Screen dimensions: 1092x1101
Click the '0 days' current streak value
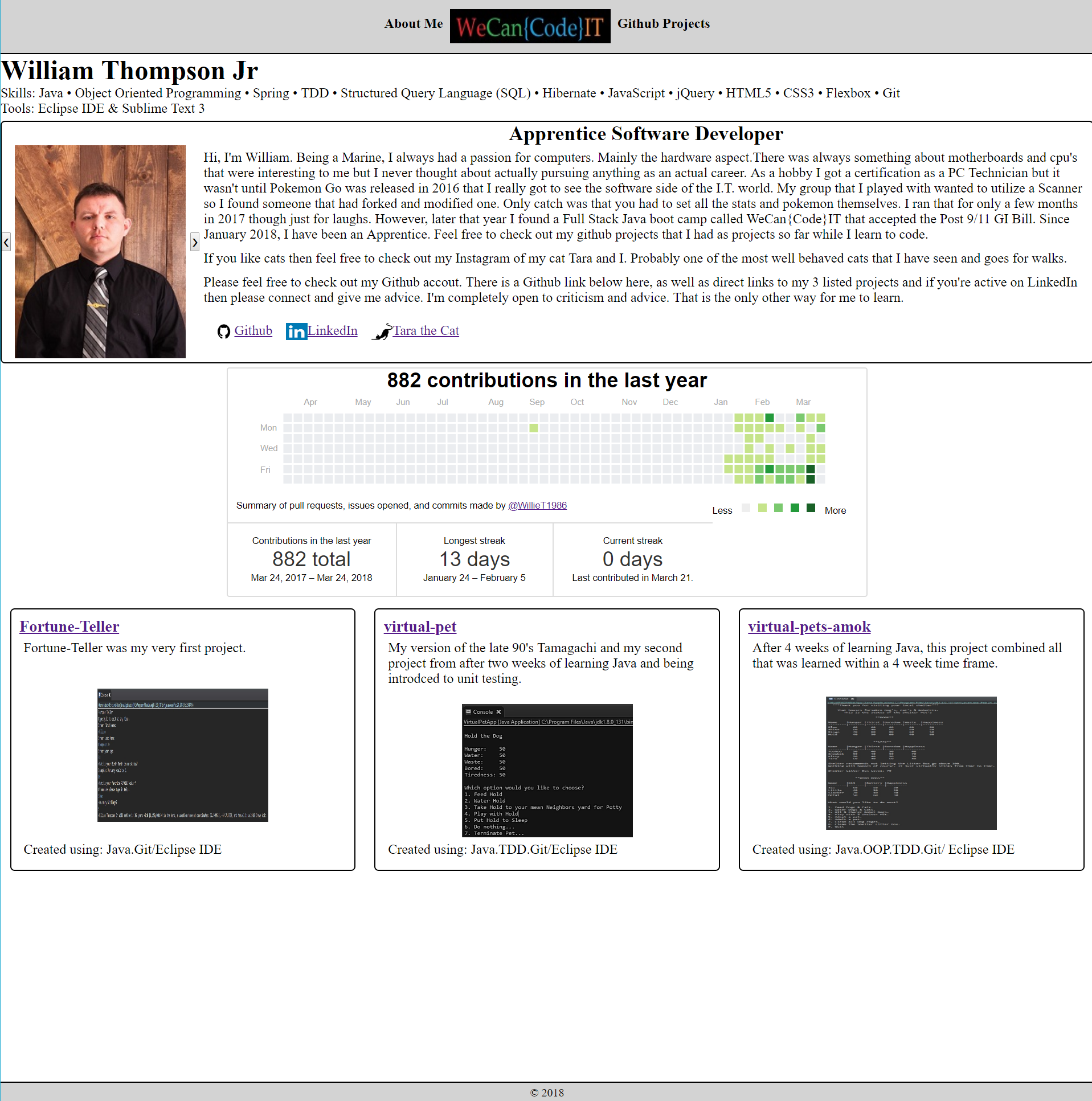coord(632,559)
